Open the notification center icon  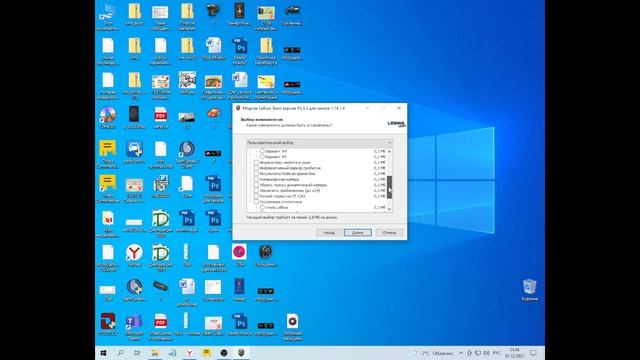coord(533,353)
